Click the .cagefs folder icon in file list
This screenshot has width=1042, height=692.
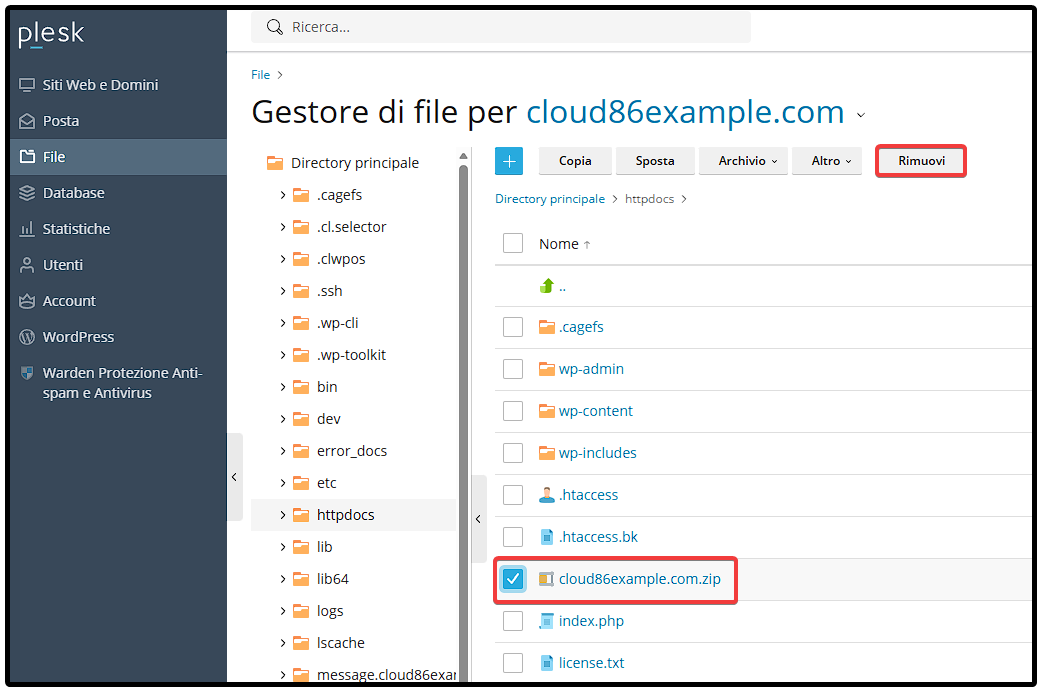(547, 327)
